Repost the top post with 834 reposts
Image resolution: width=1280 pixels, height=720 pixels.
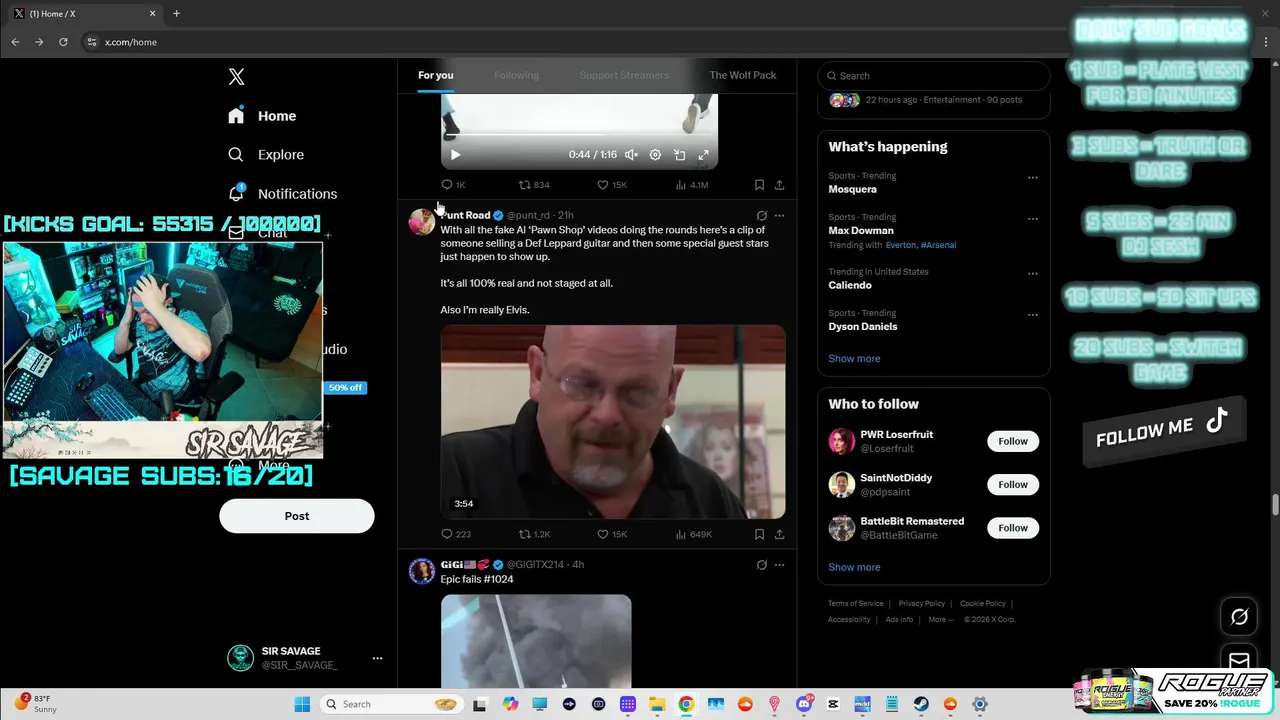coord(534,185)
